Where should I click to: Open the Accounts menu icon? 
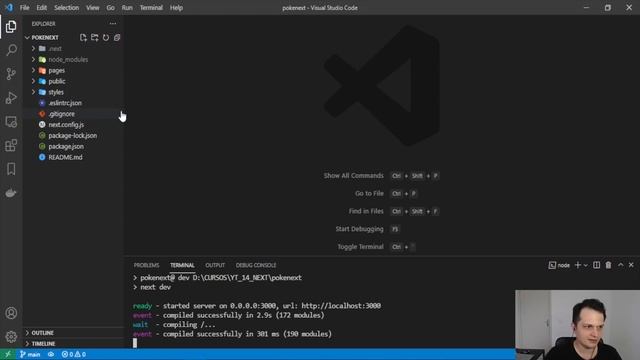tap(11, 313)
